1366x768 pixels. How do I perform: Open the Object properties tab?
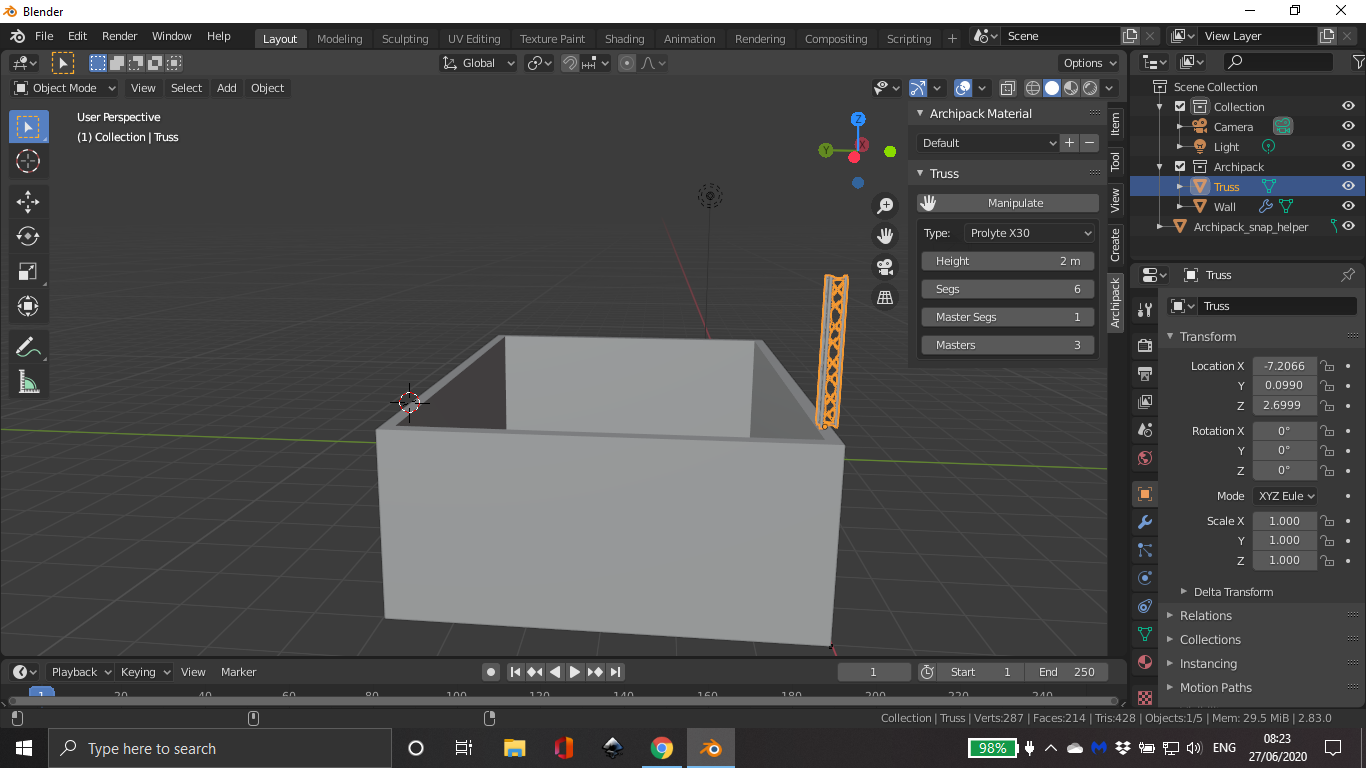(1145, 494)
